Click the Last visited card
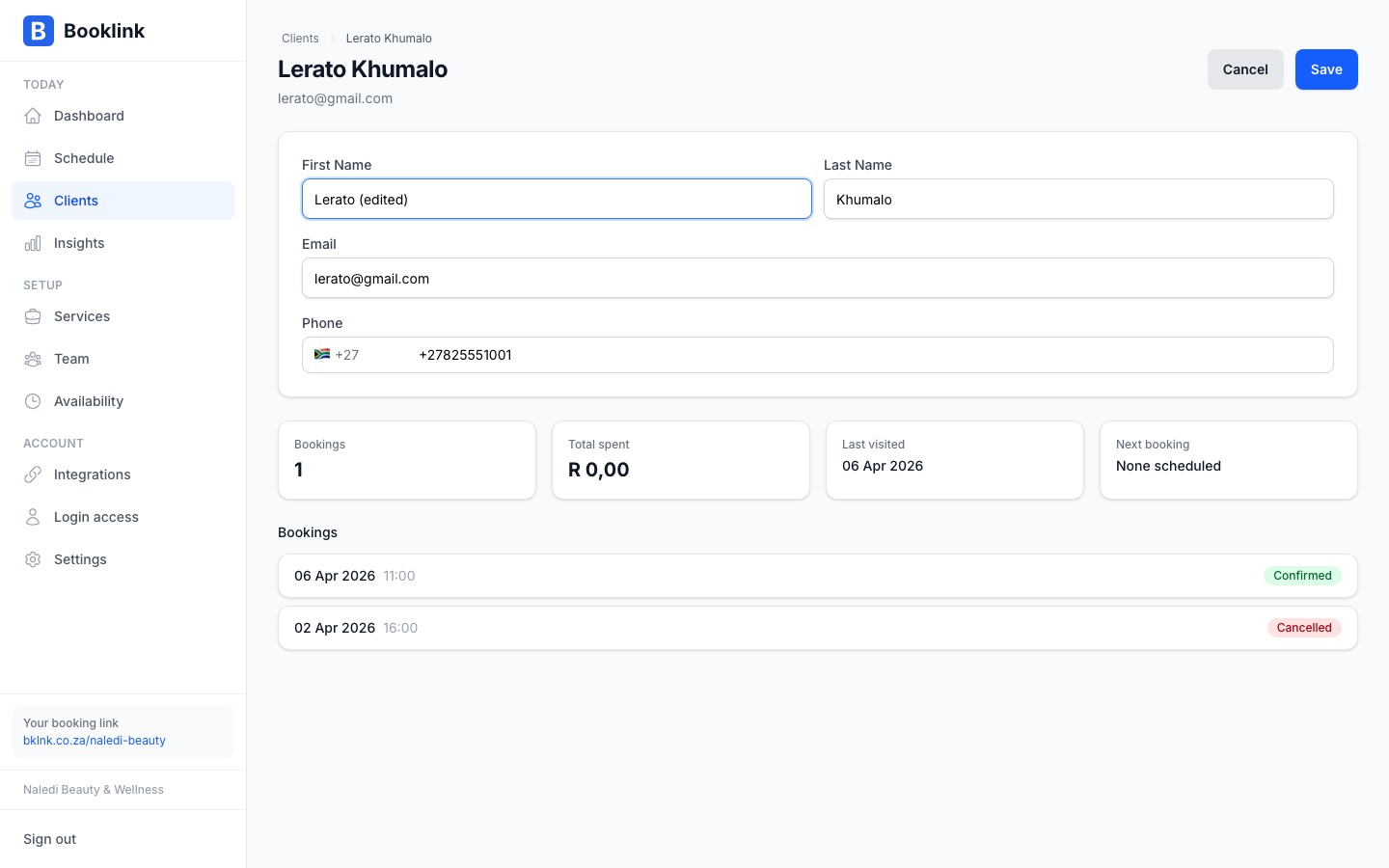Image resolution: width=1389 pixels, height=868 pixels. 955,460
